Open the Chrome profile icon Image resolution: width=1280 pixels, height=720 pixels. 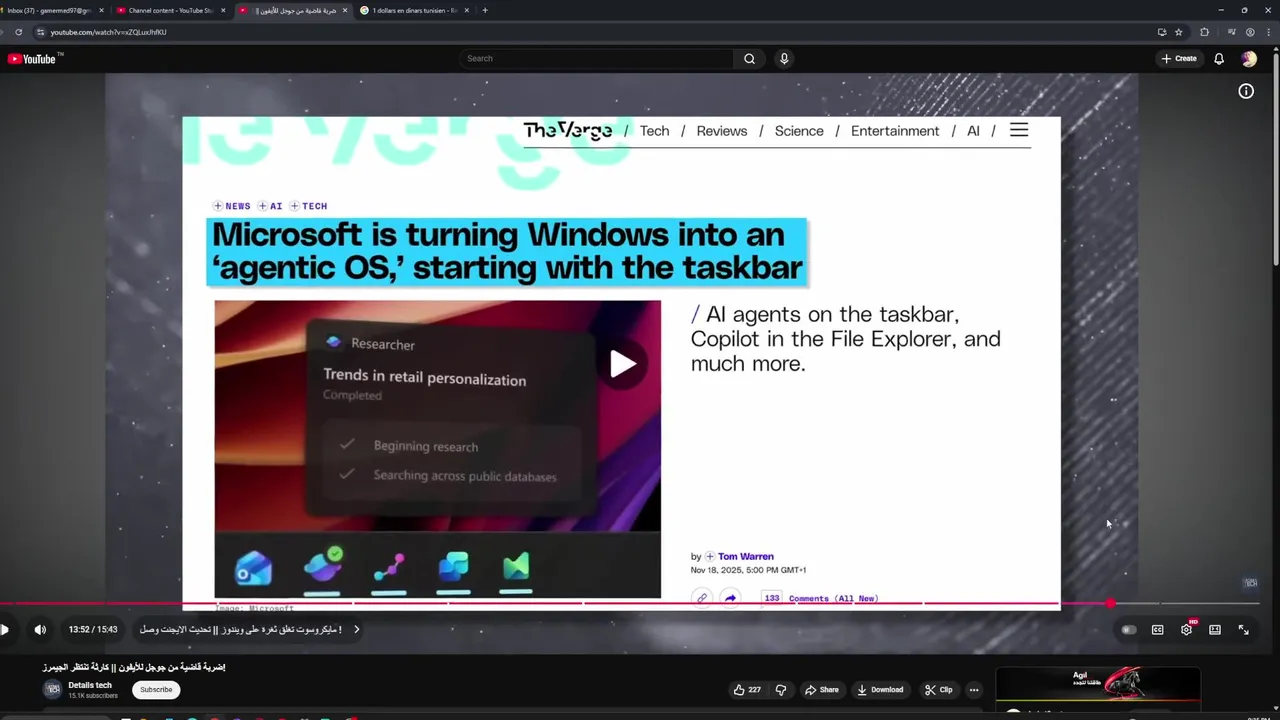[1250, 32]
